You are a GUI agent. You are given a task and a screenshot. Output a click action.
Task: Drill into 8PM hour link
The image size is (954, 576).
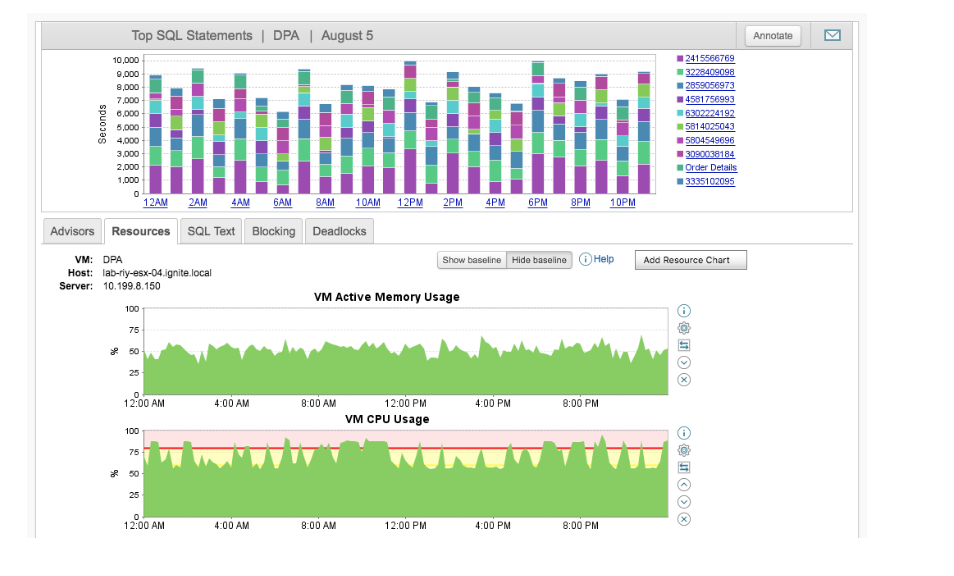tap(580, 203)
